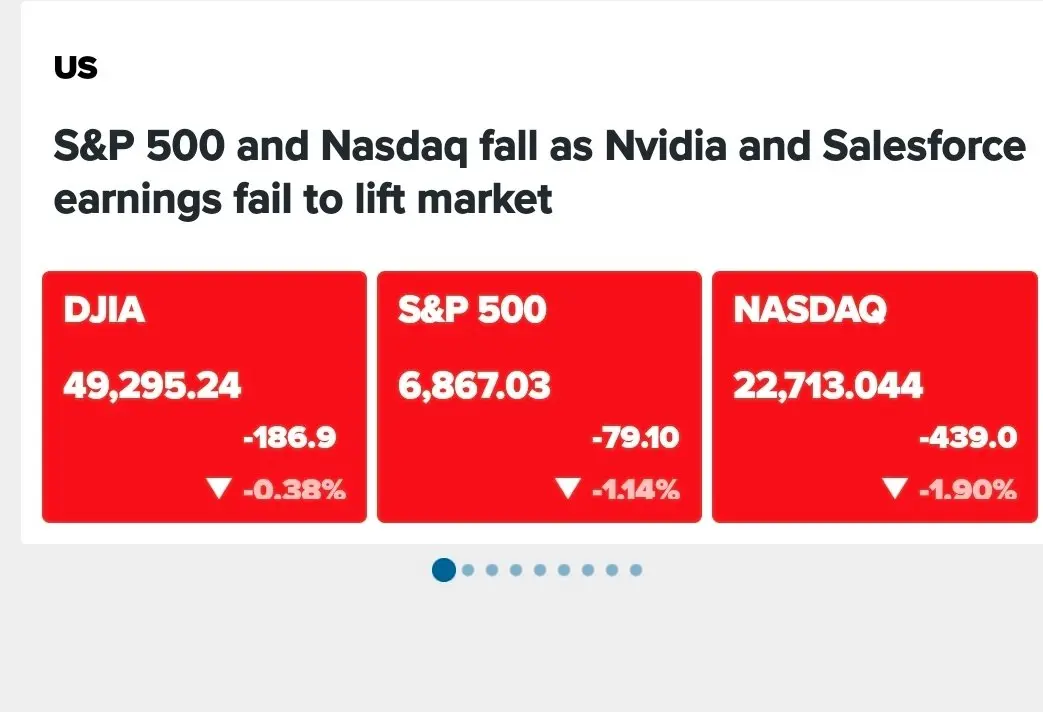Go to the second carousel dot
Screen dimensions: 1043x712
(x=468, y=570)
